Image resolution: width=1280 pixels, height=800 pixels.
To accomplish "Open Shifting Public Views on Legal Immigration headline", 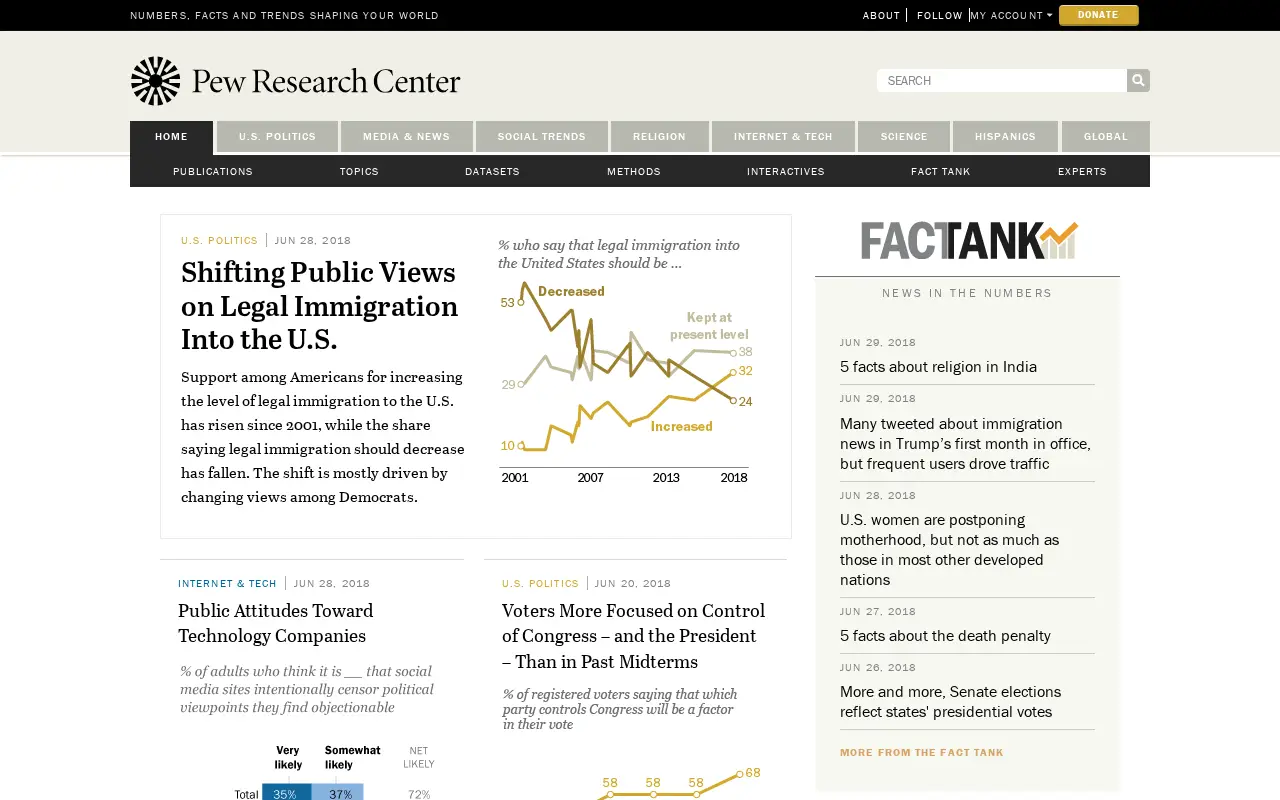I will pos(320,305).
